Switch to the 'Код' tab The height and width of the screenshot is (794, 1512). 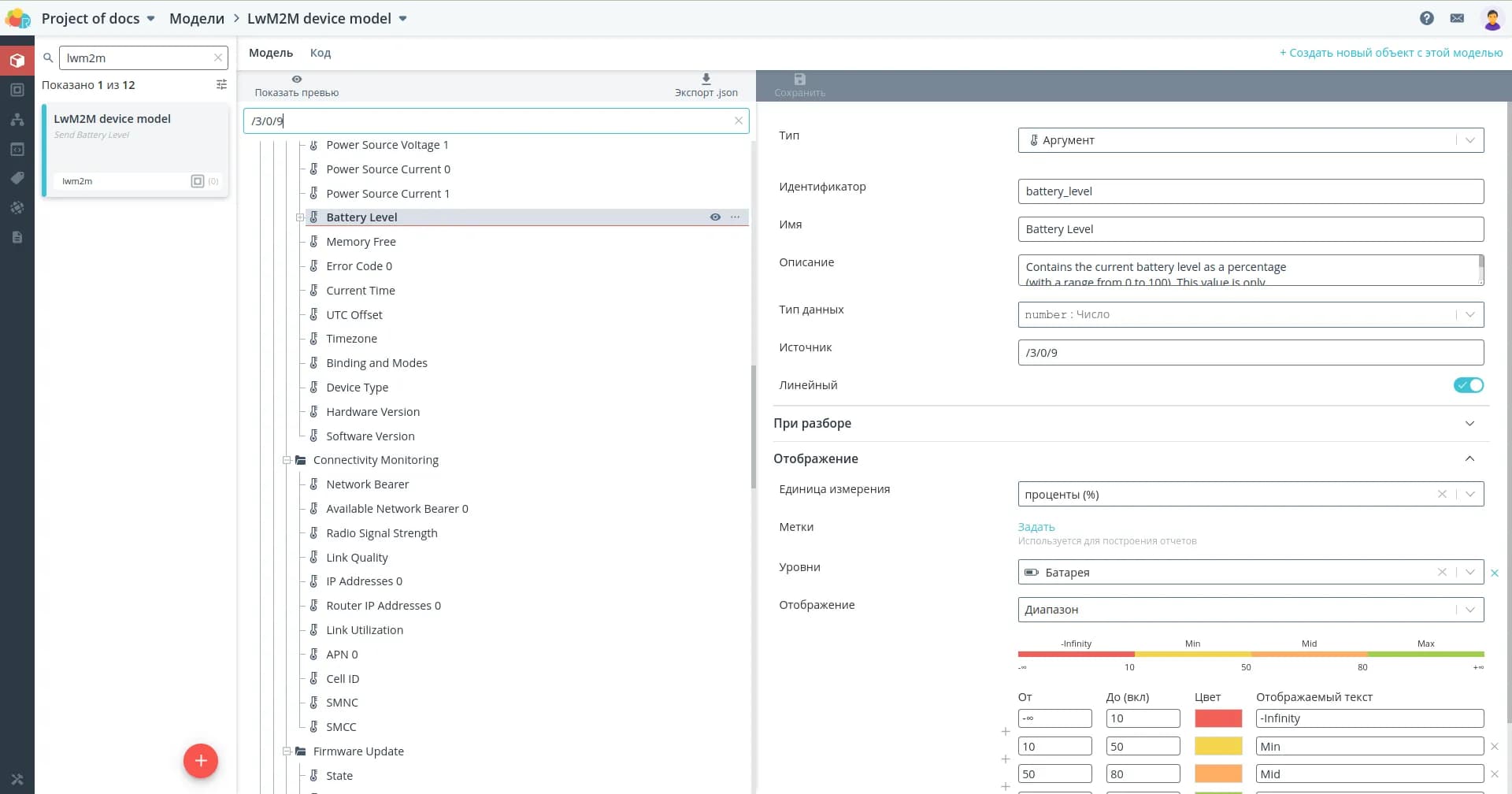[x=320, y=53]
